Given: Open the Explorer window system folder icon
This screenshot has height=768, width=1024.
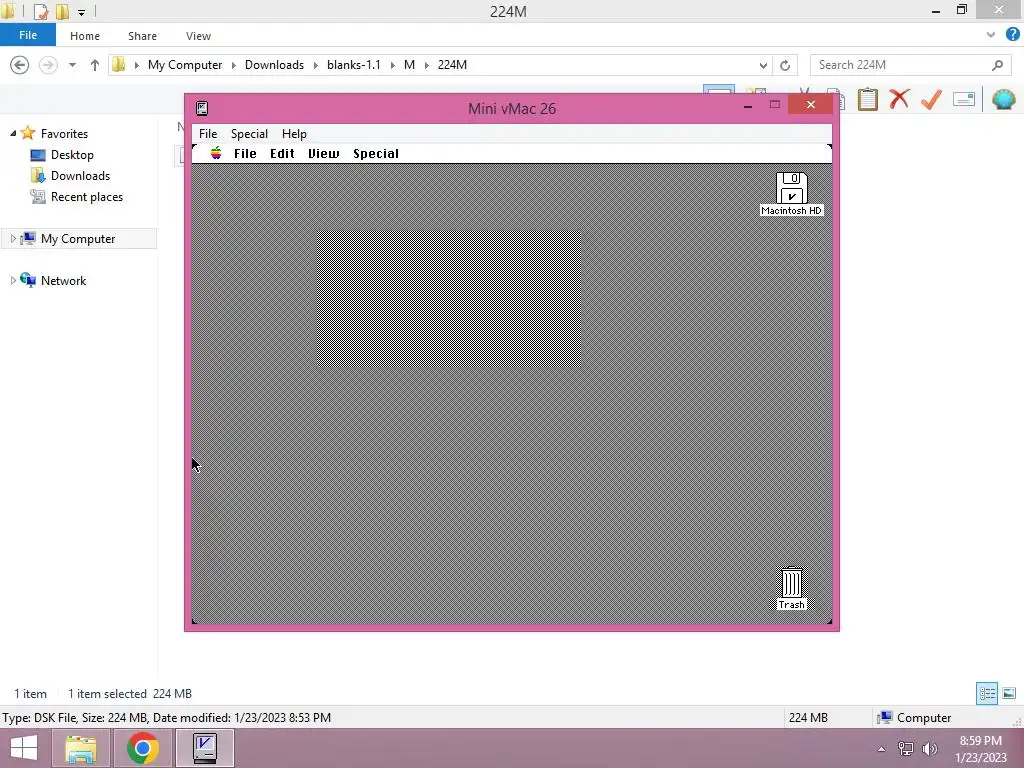Looking at the screenshot, I should [x=8, y=11].
